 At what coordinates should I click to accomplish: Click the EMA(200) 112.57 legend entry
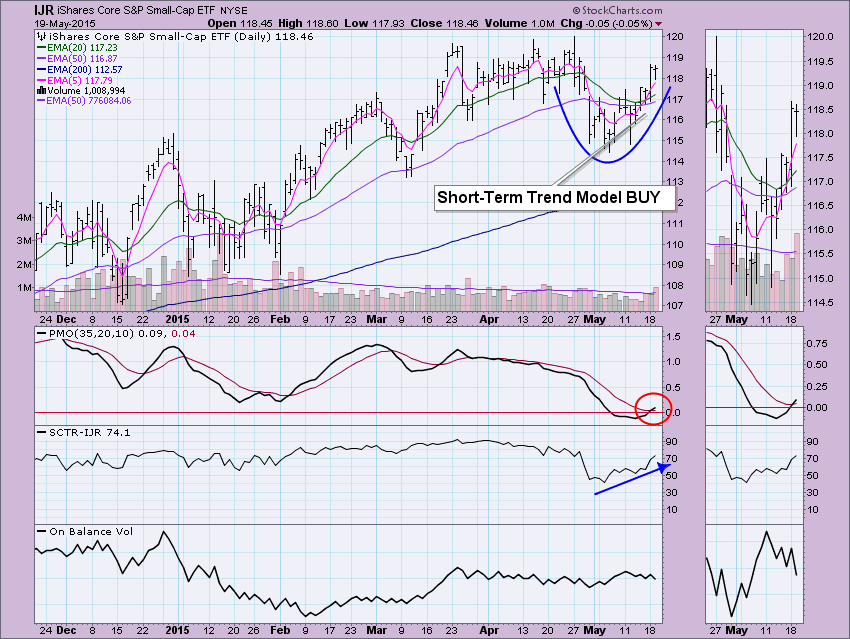click(x=80, y=69)
